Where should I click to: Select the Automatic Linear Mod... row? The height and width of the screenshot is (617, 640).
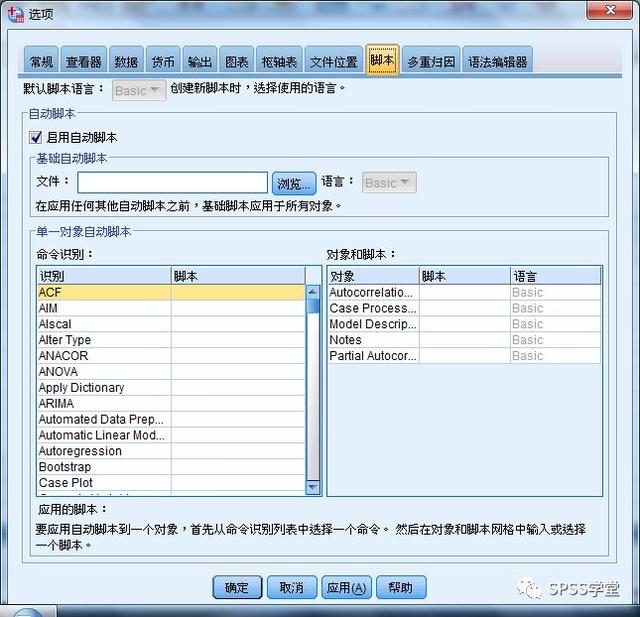click(171, 436)
